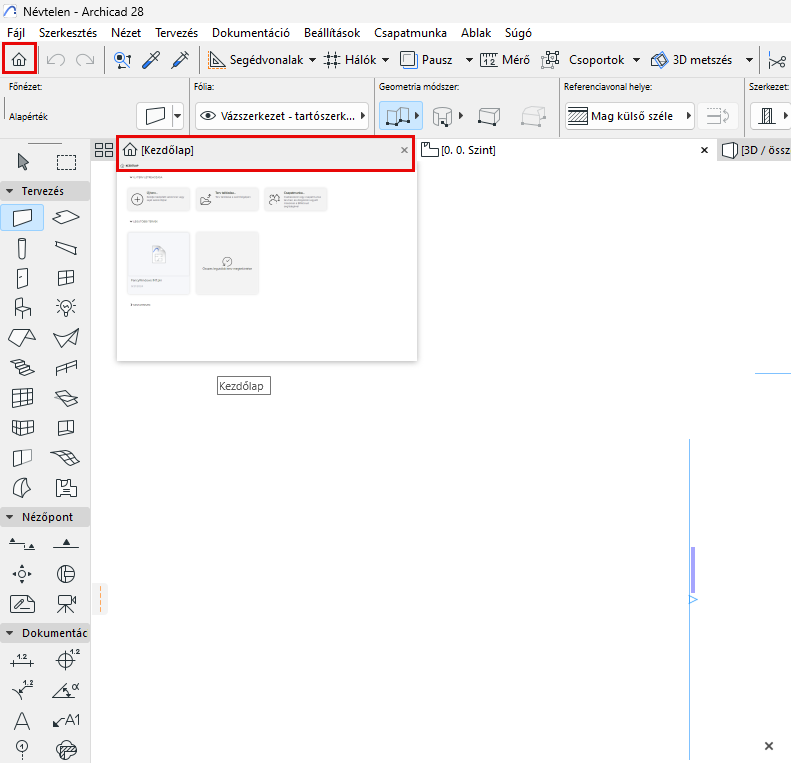
Task: Select the Arrow tool
Action: click(23, 162)
